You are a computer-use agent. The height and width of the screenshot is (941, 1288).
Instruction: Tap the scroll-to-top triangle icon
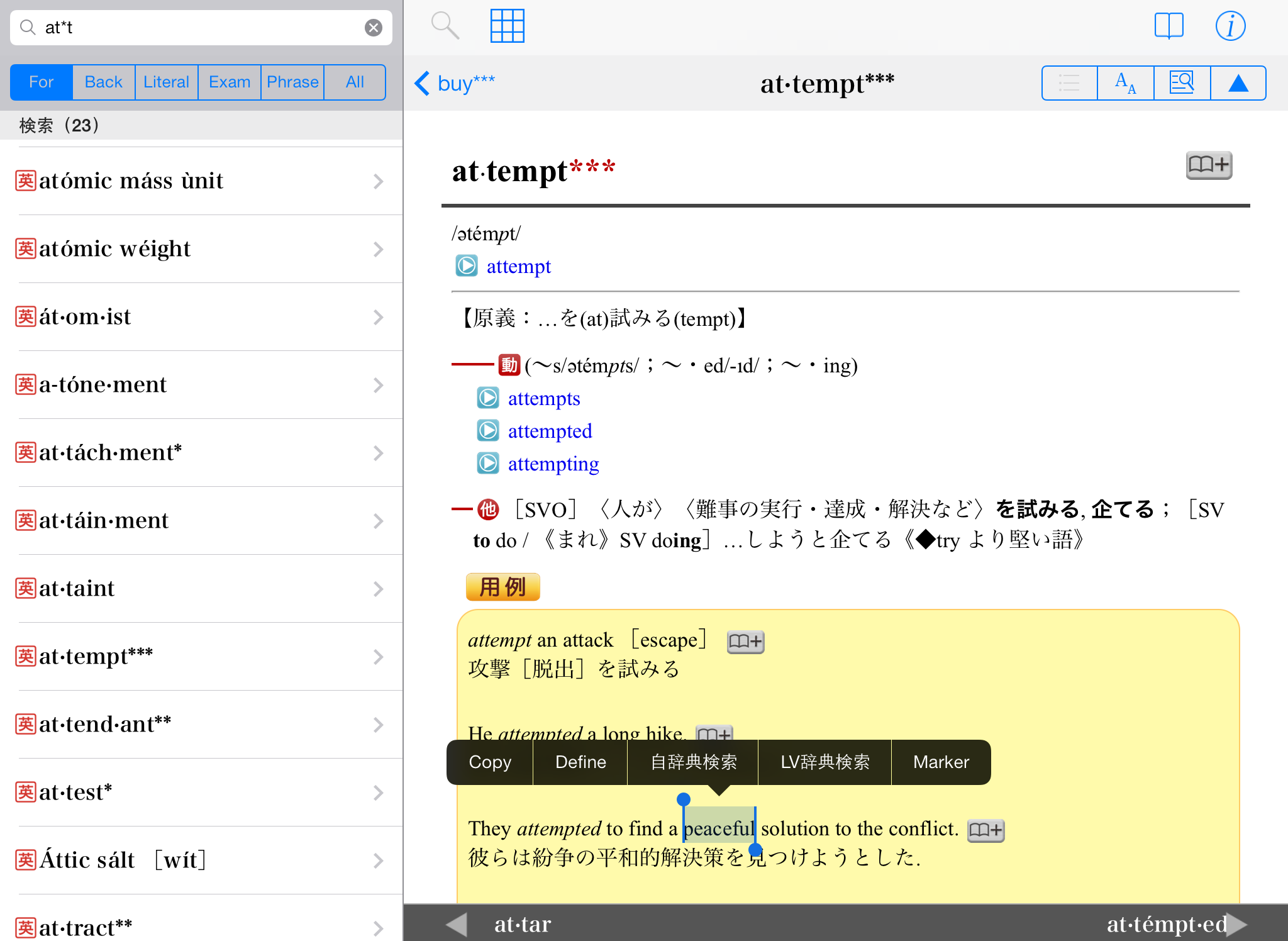click(1238, 83)
